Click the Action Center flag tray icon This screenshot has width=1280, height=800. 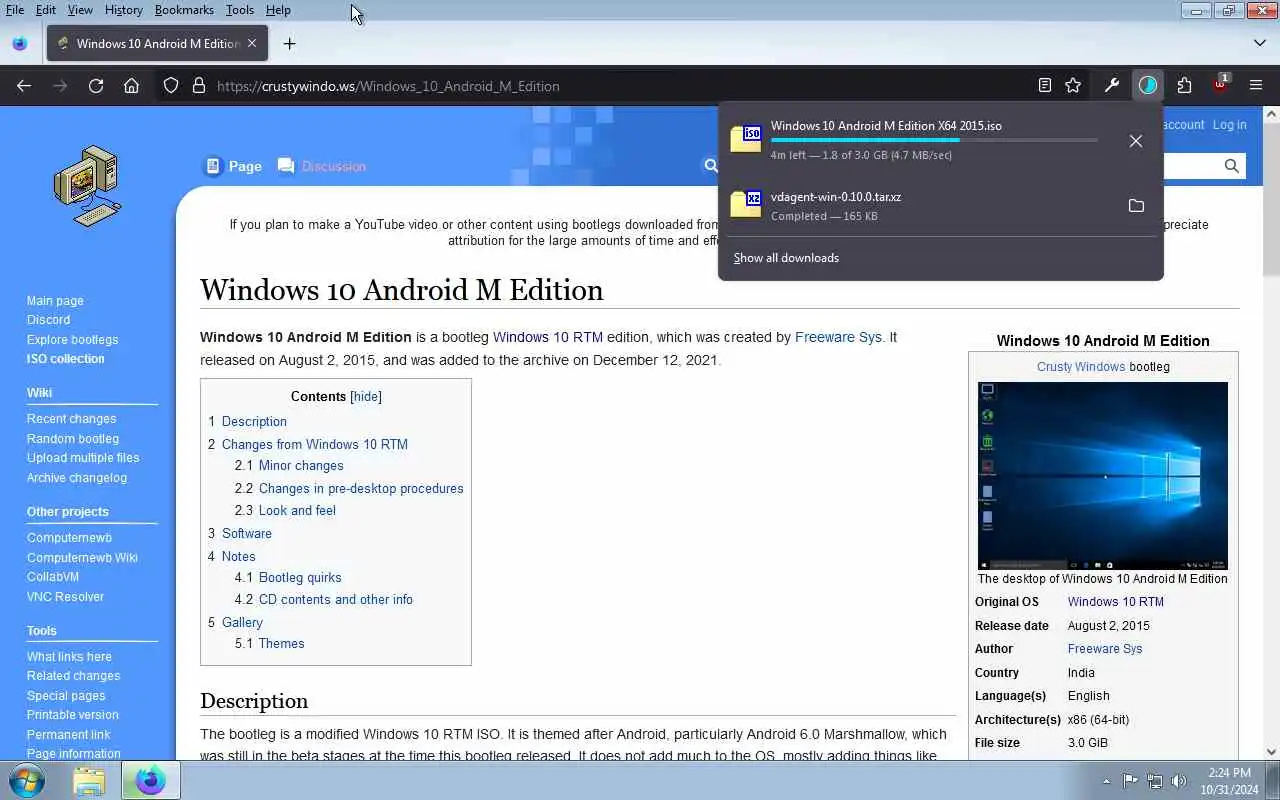tap(1130, 781)
